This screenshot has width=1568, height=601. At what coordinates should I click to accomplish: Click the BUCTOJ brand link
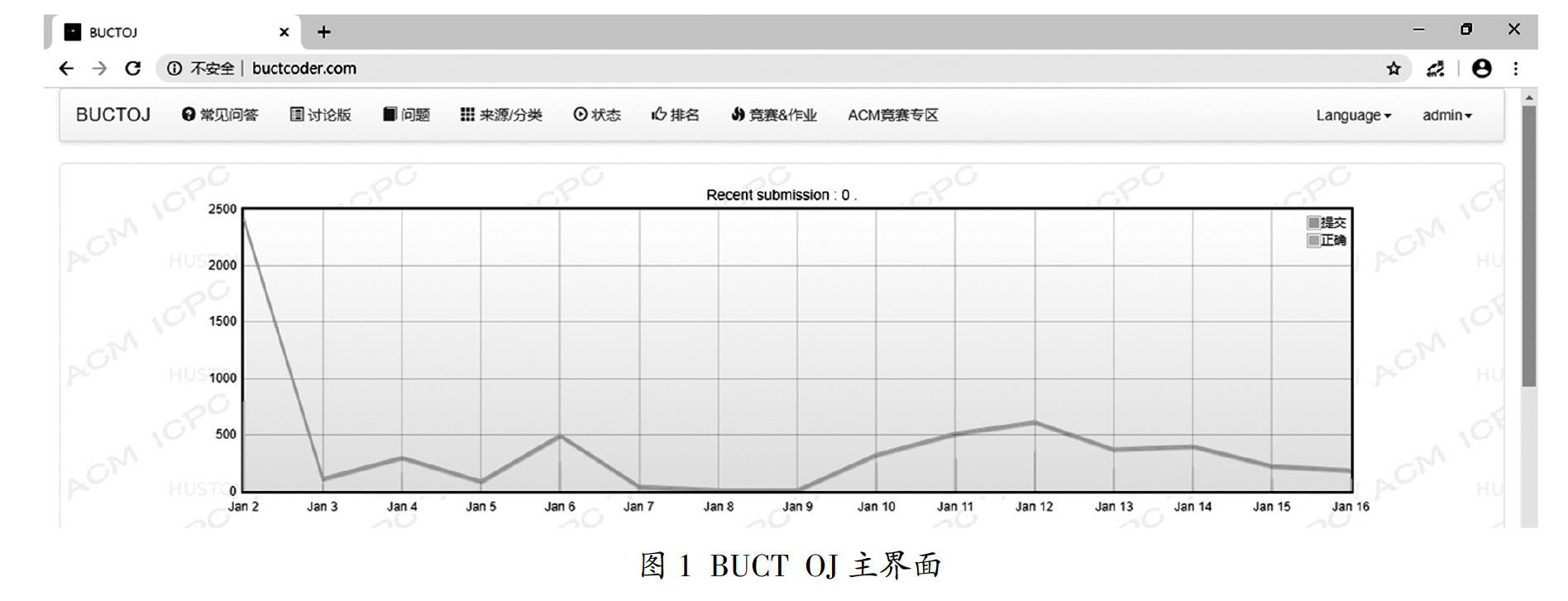click(x=113, y=115)
